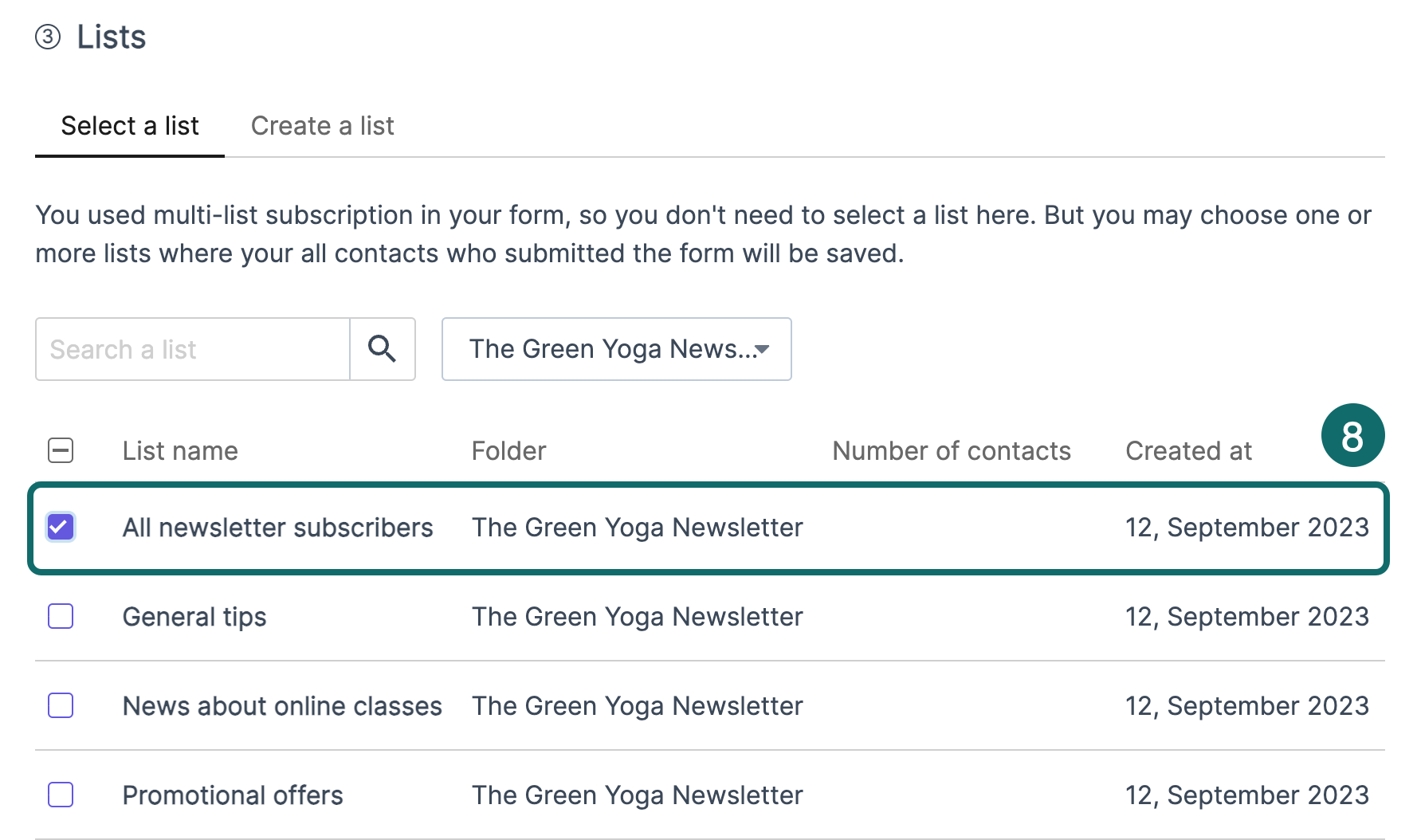Open the Select a list tab
Viewport: 1417px width, 840px height.
tap(130, 126)
